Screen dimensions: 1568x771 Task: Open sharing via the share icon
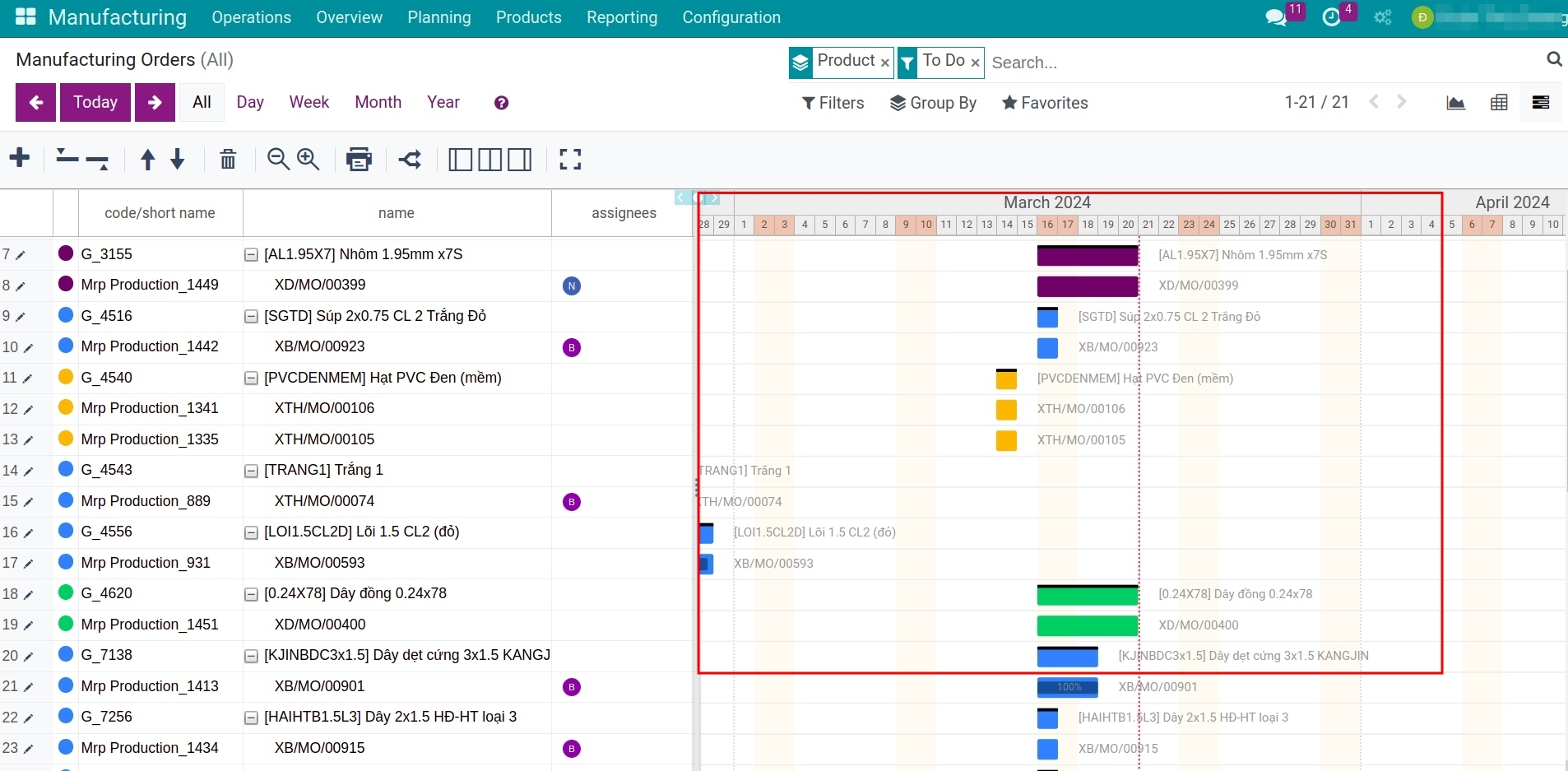click(410, 159)
